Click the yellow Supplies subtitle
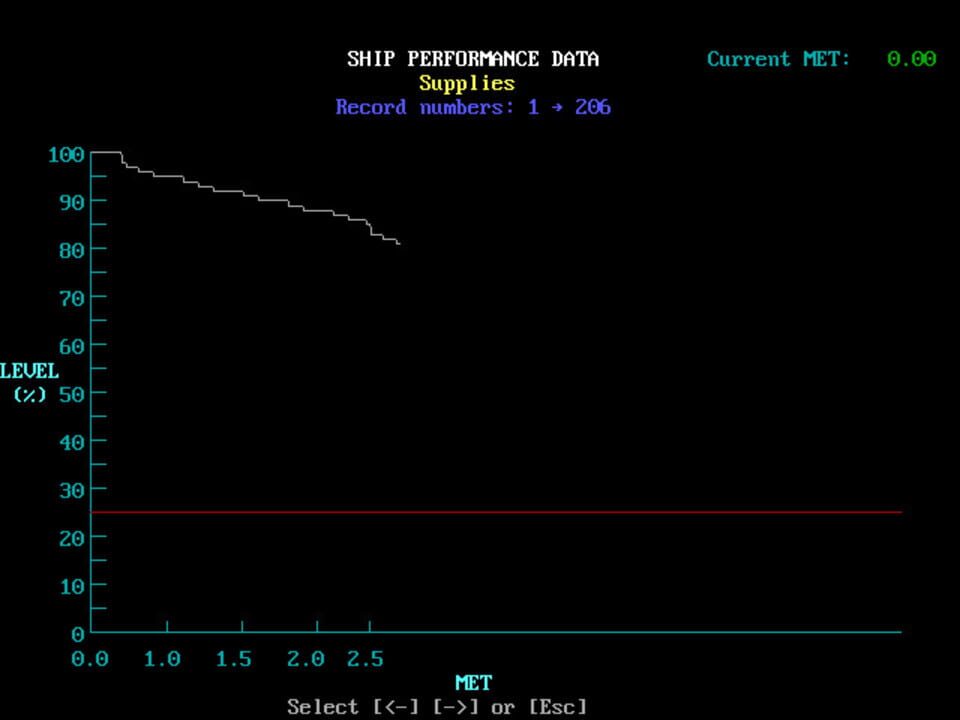960x720 pixels. pyautogui.click(x=467, y=83)
